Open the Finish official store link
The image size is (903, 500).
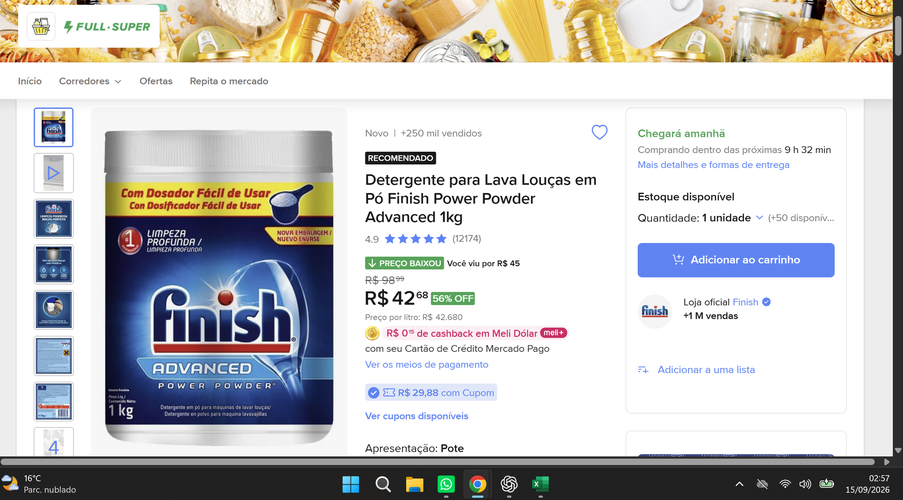tap(745, 302)
